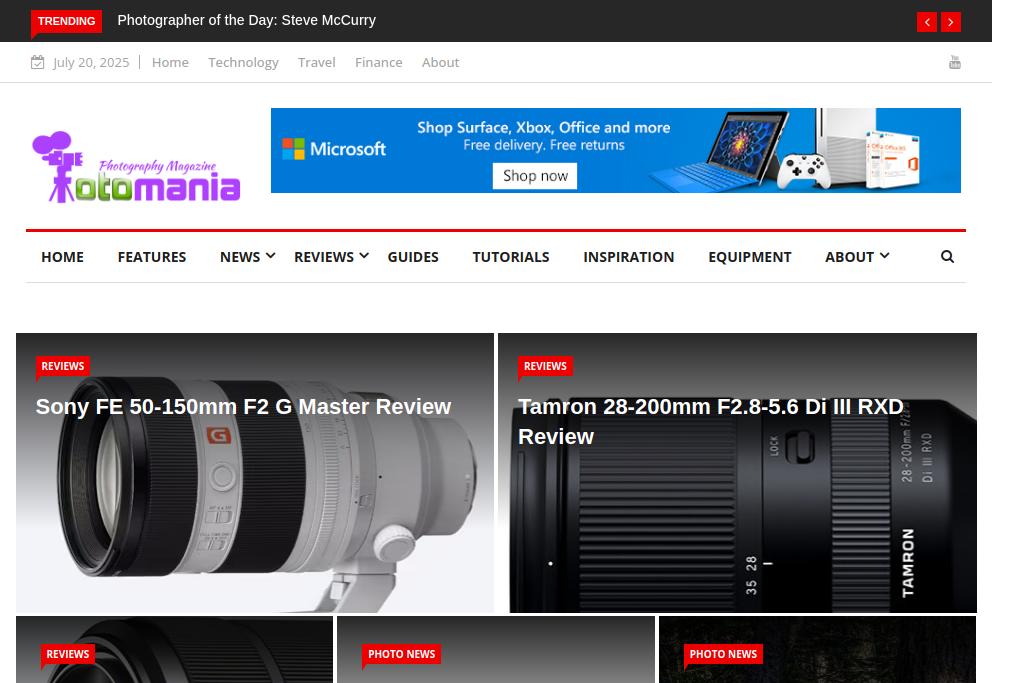The height and width of the screenshot is (683, 1024).
Task: Open HOME in main navigation
Action: click(x=63, y=257)
